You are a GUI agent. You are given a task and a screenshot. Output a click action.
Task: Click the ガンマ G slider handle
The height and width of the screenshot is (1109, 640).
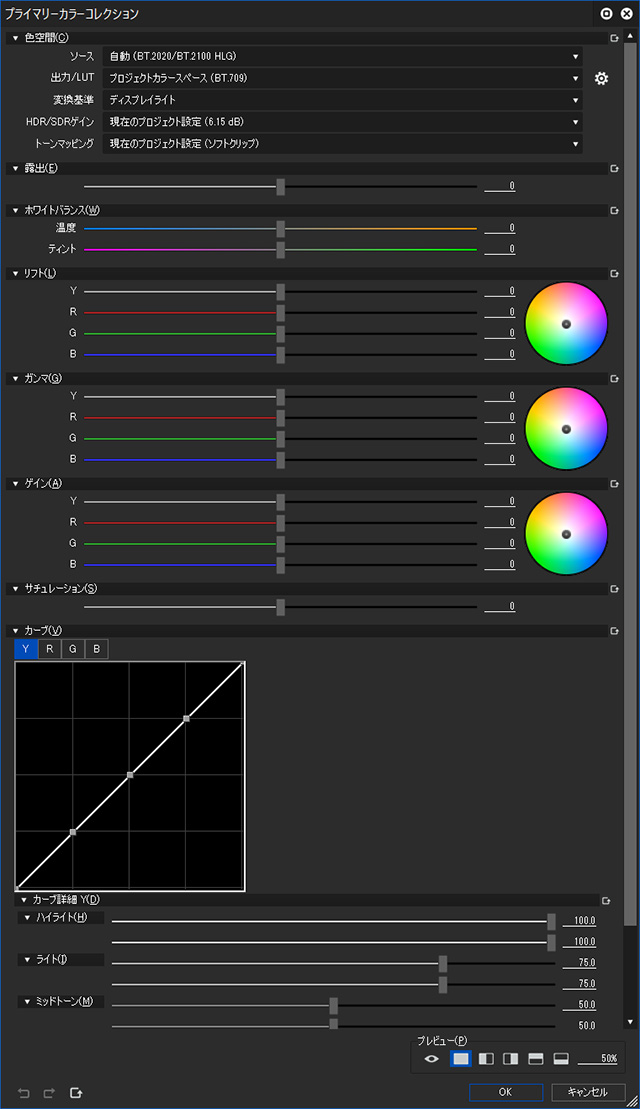[281, 439]
